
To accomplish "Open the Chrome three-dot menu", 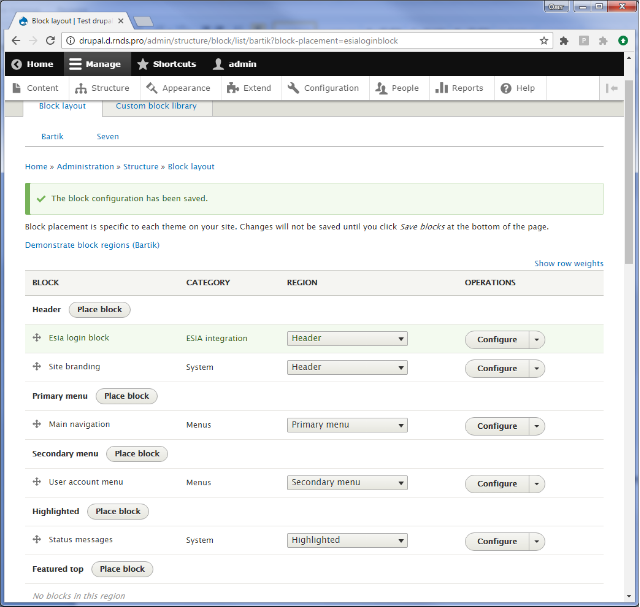I will 624,41.
